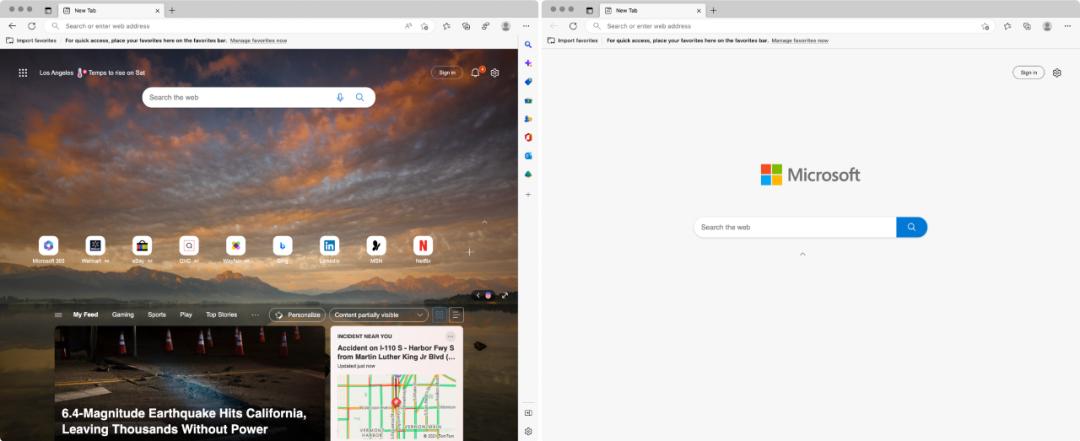The image size is (1080, 441).
Task: Click Import favorites in the left window
Action: pos(31,41)
